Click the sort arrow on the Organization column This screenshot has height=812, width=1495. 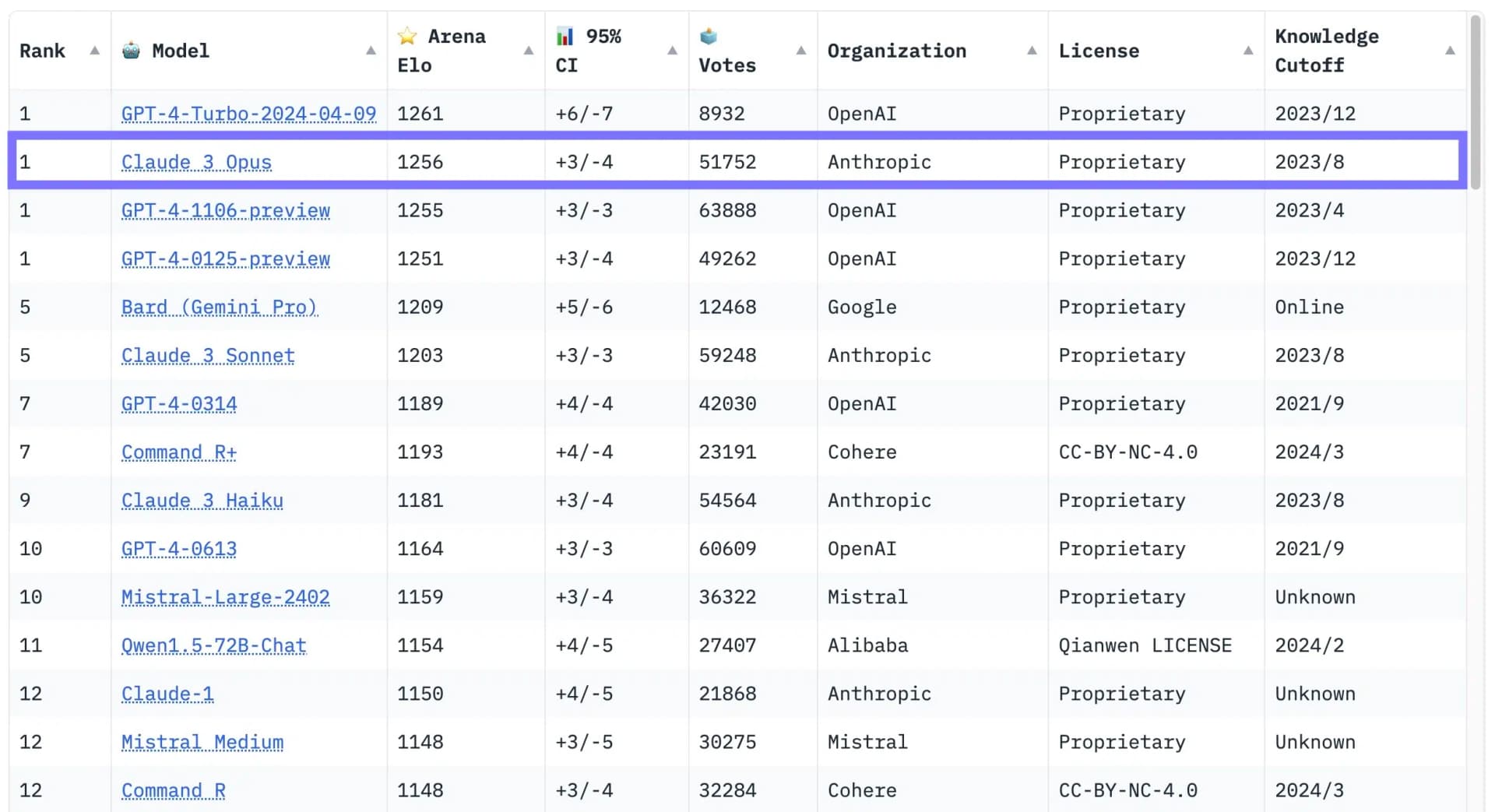tap(1032, 50)
